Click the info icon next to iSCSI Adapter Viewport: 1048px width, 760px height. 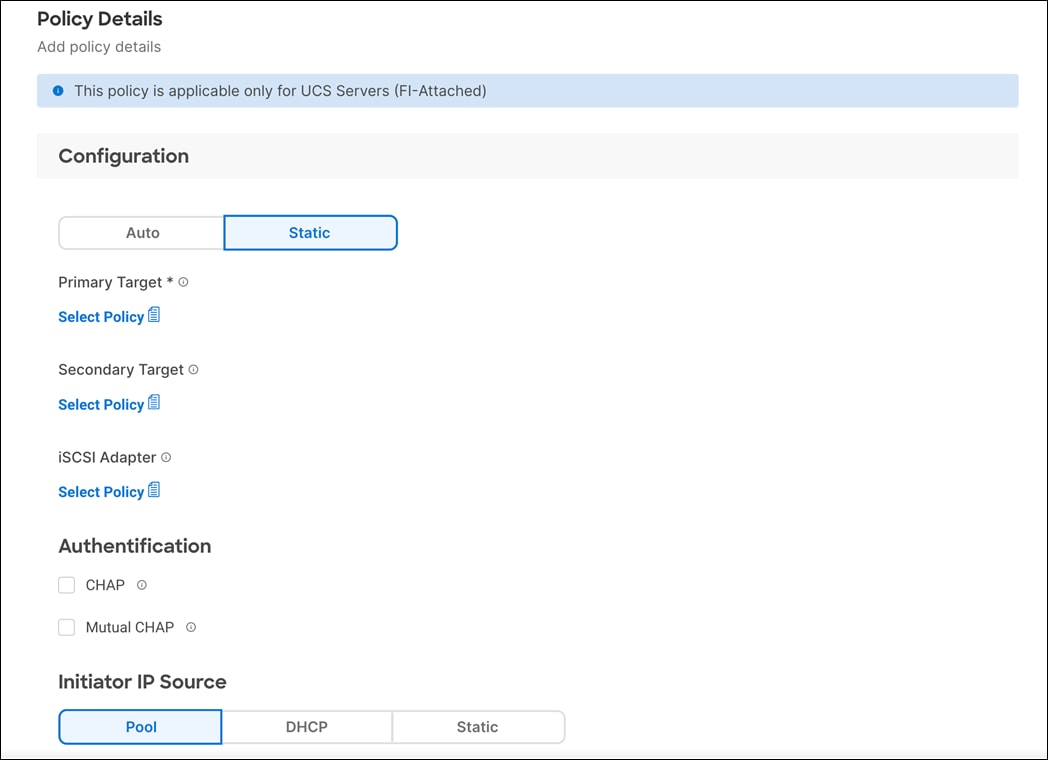[x=167, y=457]
